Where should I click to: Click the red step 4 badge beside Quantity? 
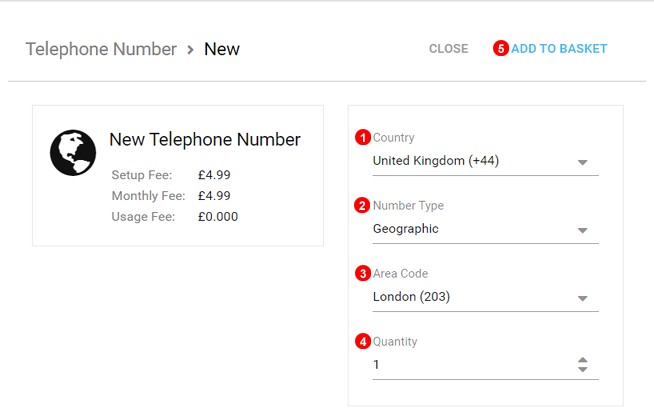(363, 342)
